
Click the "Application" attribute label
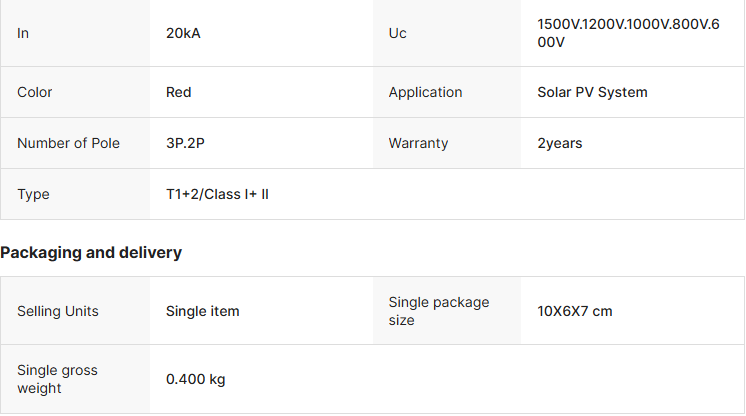425,92
